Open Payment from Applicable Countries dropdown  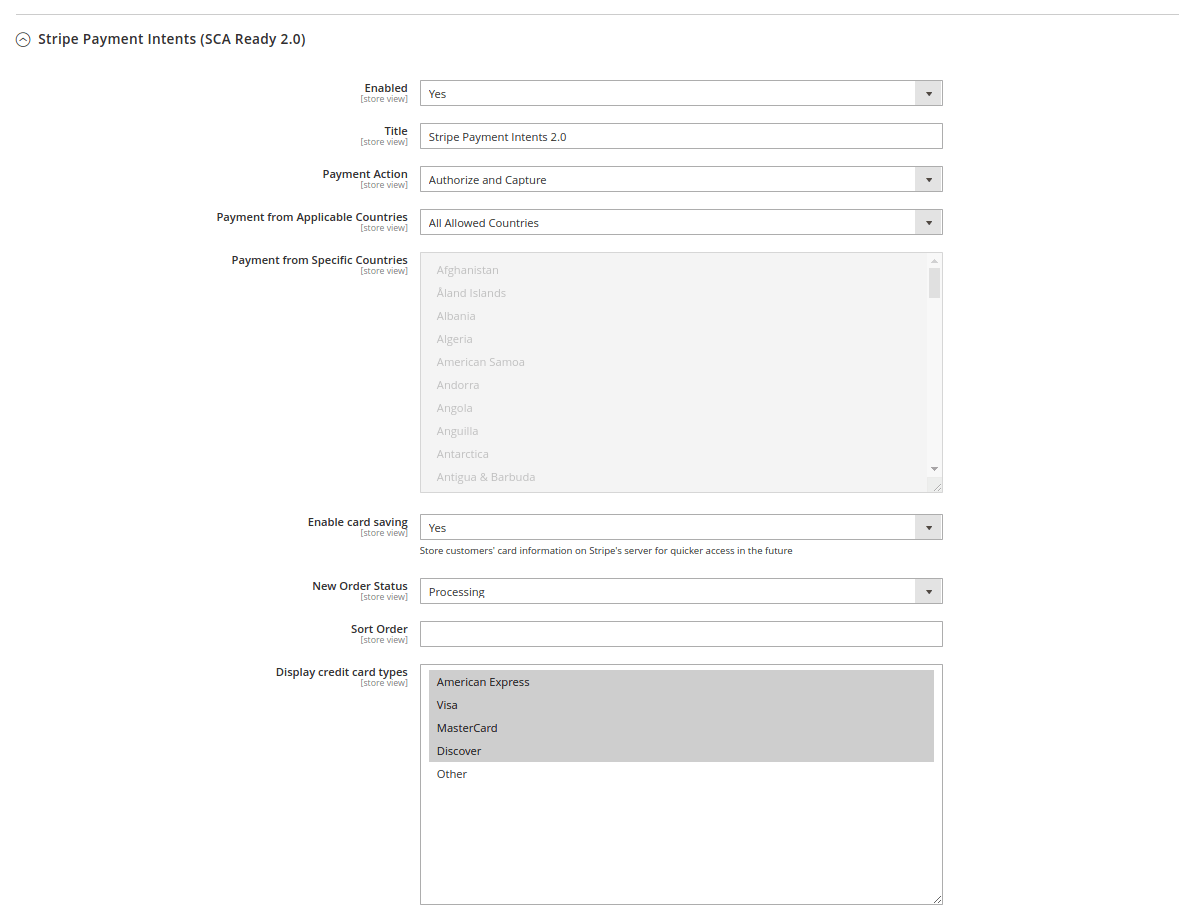pyautogui.click(x=680, y=222)
